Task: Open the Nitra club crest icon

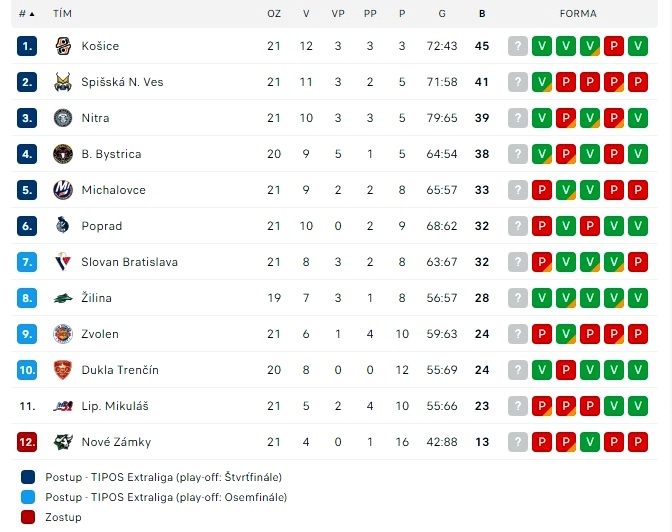Action: (63, 118)
